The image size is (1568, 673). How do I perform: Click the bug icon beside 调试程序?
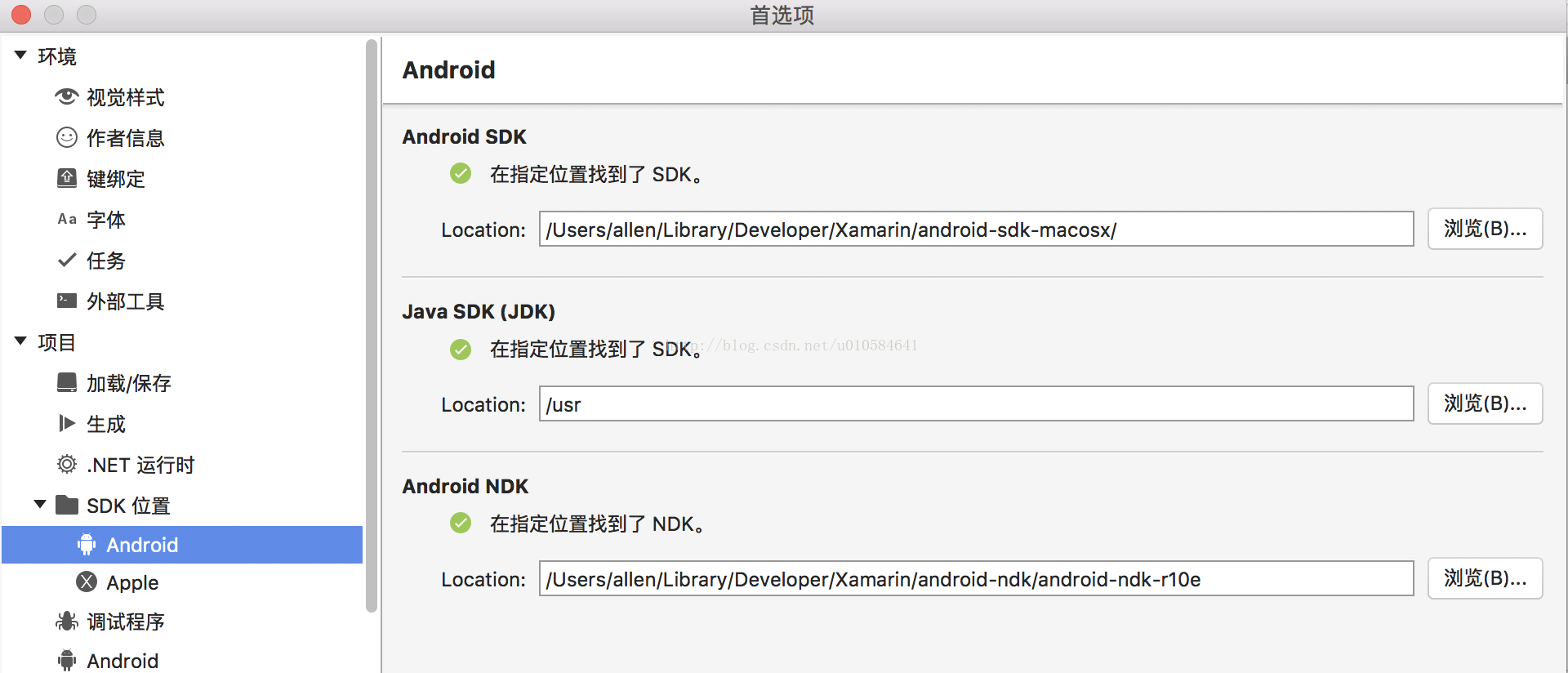tap(67, 622)
